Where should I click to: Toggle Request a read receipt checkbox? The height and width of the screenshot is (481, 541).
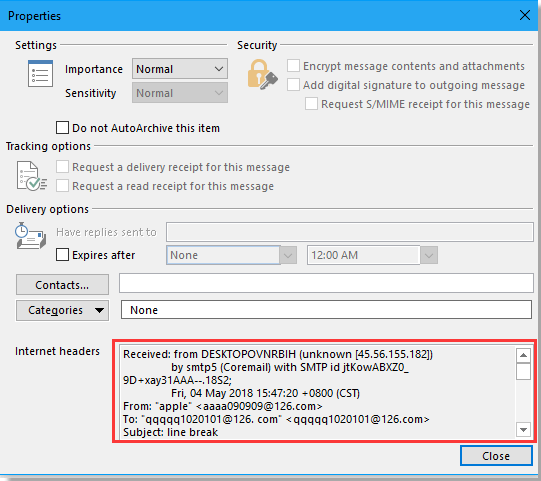pos(62,186)
